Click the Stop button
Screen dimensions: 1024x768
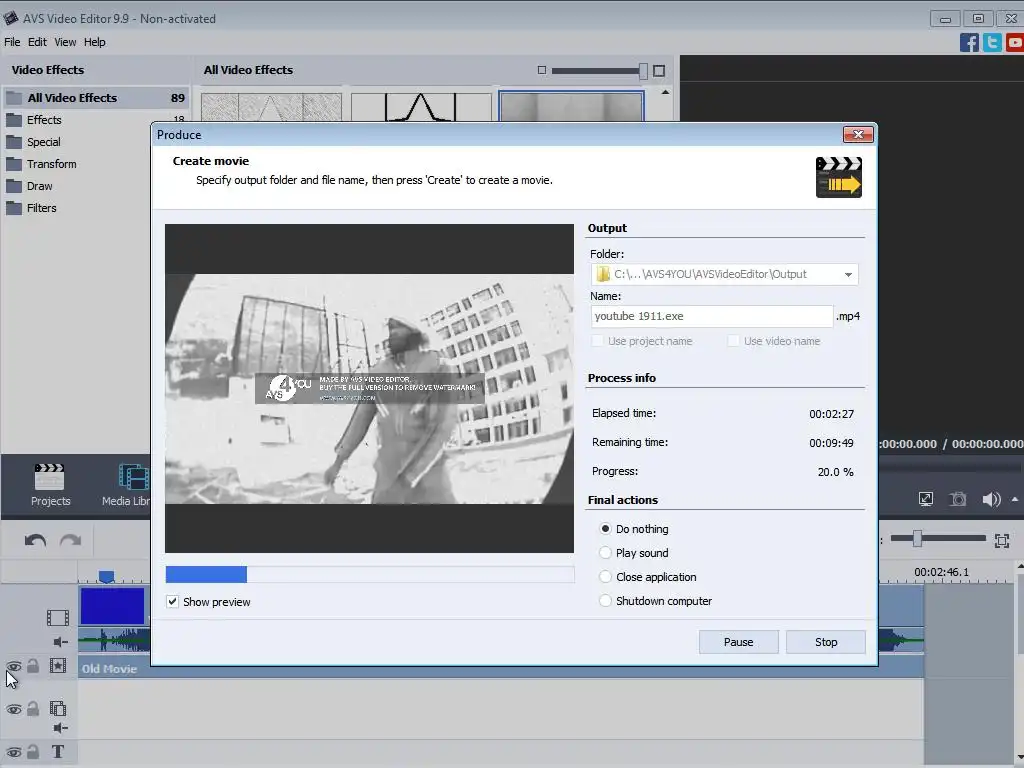(x=825, y=642)
